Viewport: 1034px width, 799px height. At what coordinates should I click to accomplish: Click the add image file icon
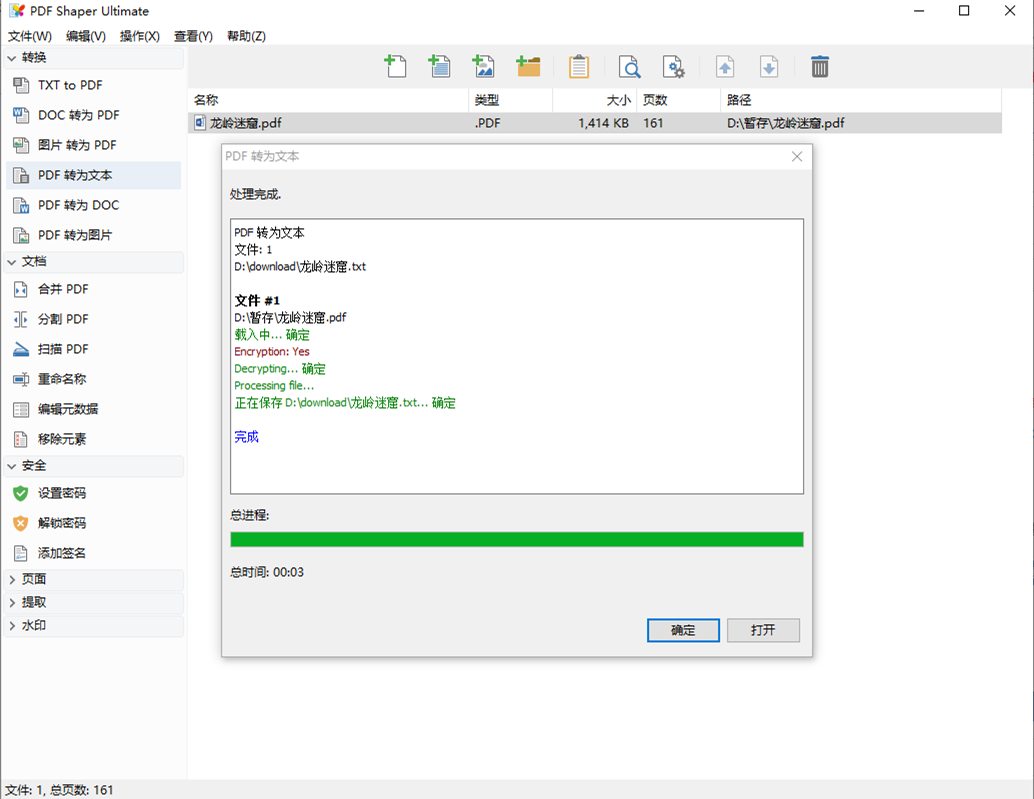(x=484, y=67)
